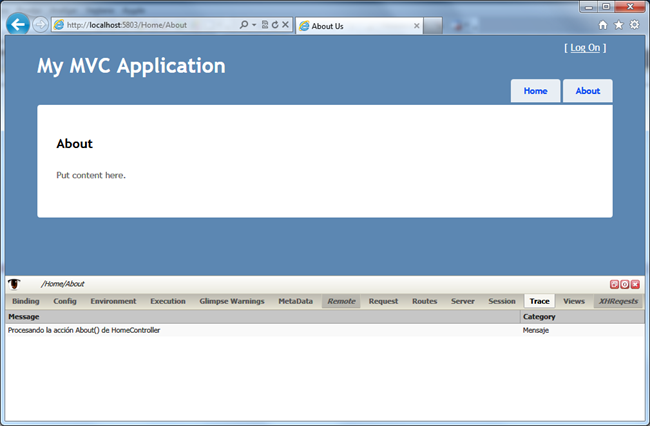Refresh the page with reload icon
The width and height of the screenshot is (650, 426).
pos(275,25)
